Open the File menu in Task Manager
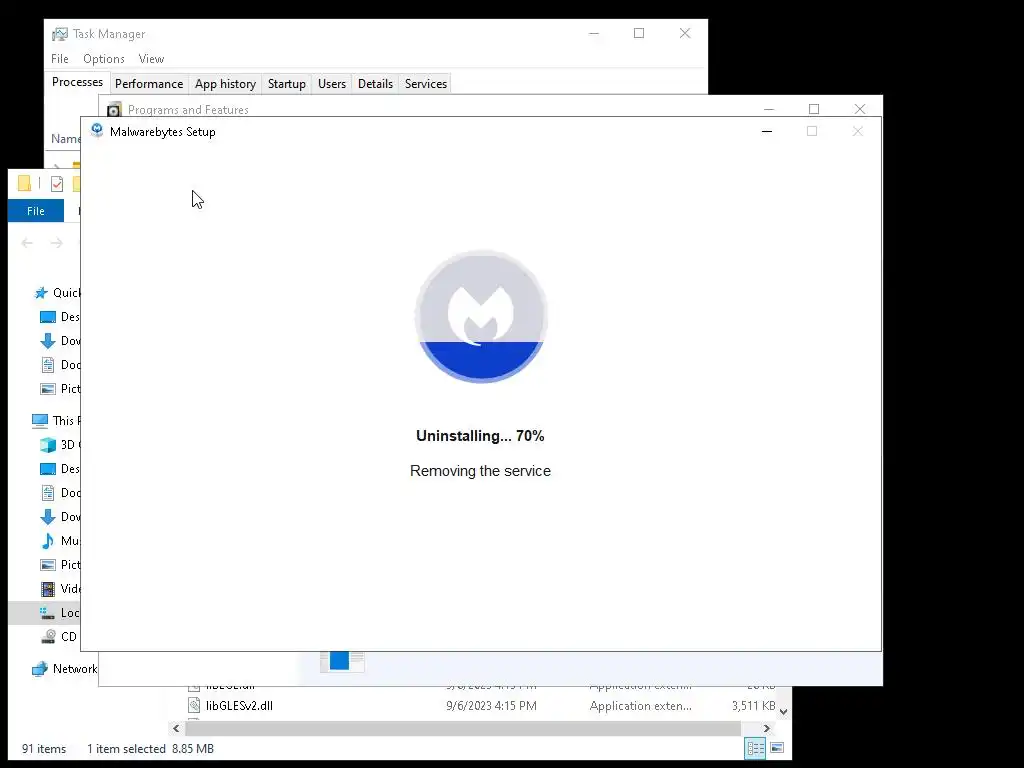The image size is (1024, 768). click(59, 59)
